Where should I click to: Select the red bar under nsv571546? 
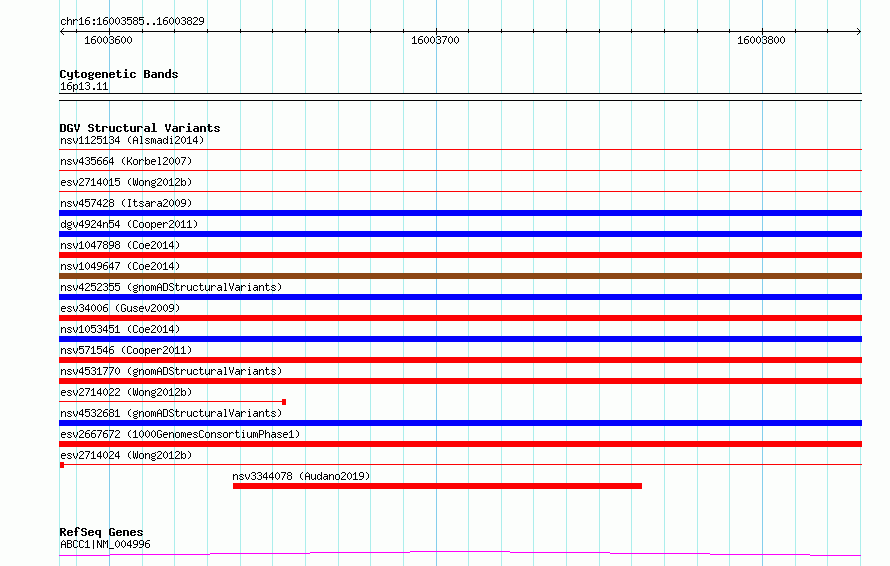[x=460, y=360]
